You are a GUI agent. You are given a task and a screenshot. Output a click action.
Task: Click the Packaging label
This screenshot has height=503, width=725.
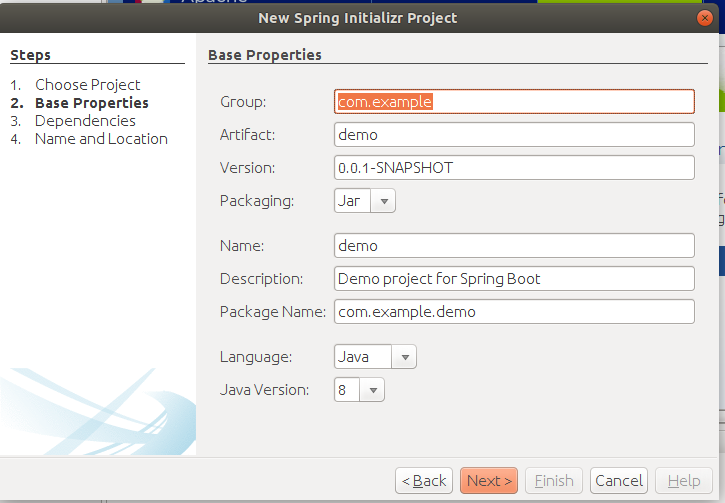pos(257,201)
